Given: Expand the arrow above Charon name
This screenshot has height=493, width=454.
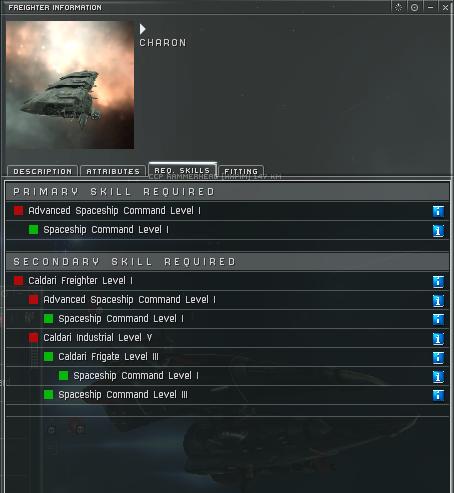Looking at the screenshot, I should click(142, 29).
